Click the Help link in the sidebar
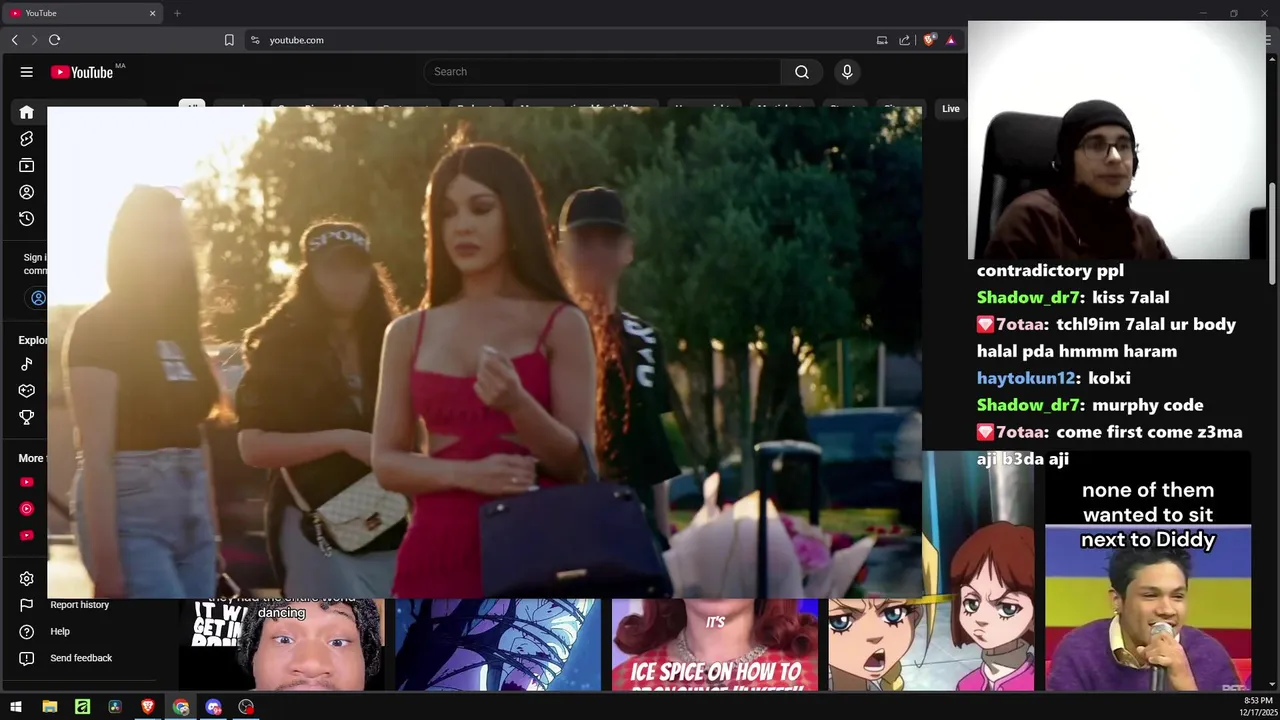1280x720 pixels. (x=60, y=632)
